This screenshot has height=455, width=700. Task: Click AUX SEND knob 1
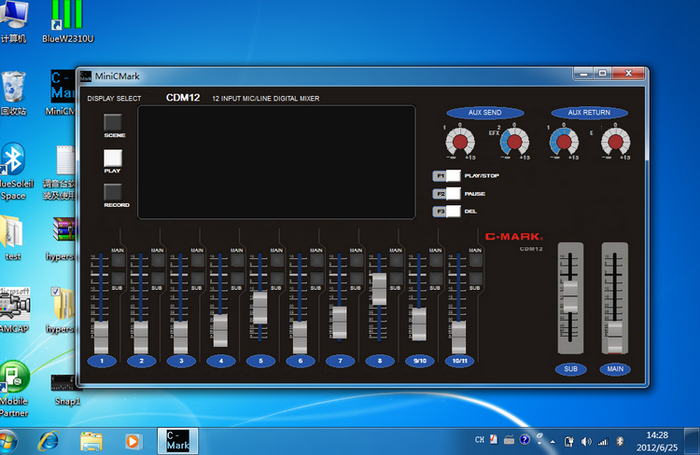460,143
